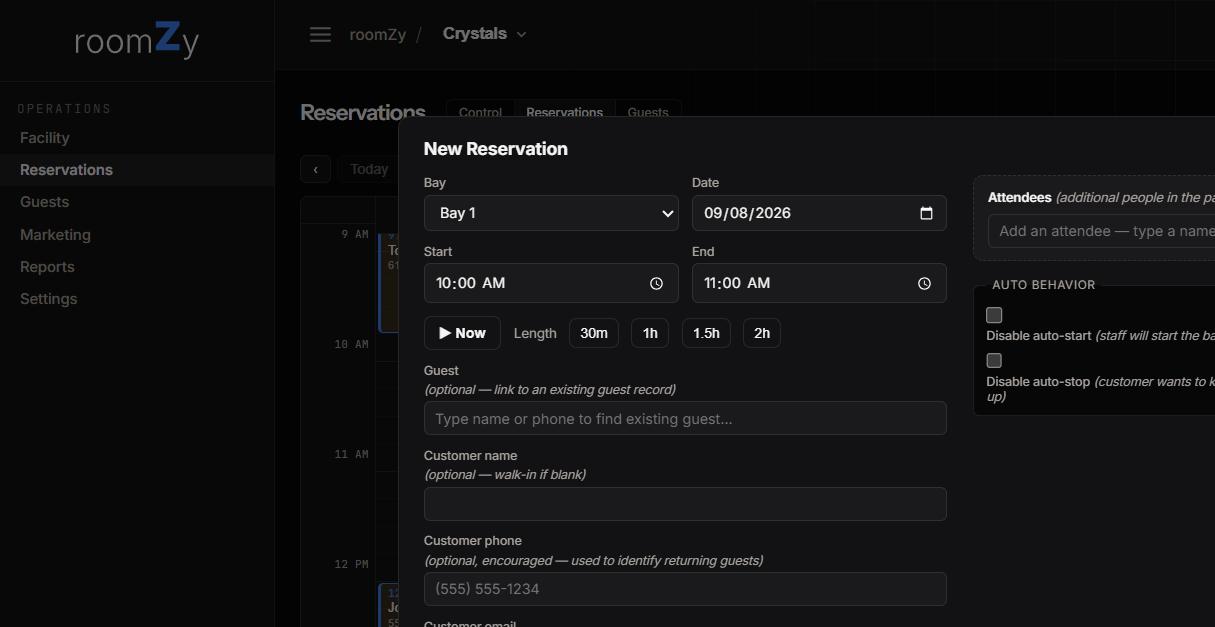Click the Today button
The height and width of the screenshot is (627, 1215).
point(369,169)
